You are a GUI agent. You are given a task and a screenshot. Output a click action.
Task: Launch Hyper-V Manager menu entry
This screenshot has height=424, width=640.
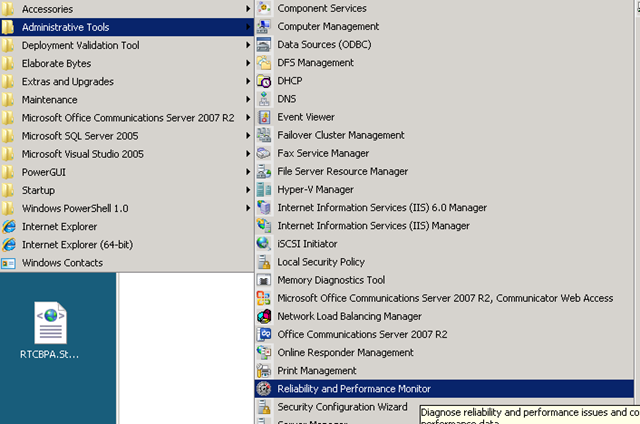444,189
